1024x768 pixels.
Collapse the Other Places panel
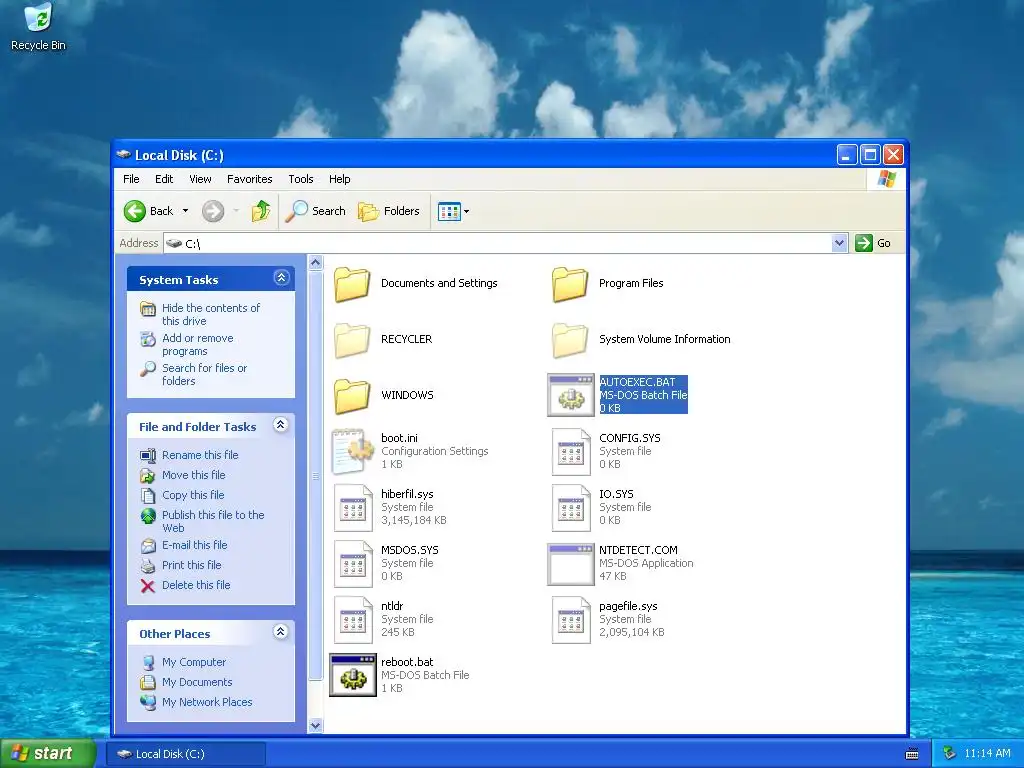(x=281, y=632)
